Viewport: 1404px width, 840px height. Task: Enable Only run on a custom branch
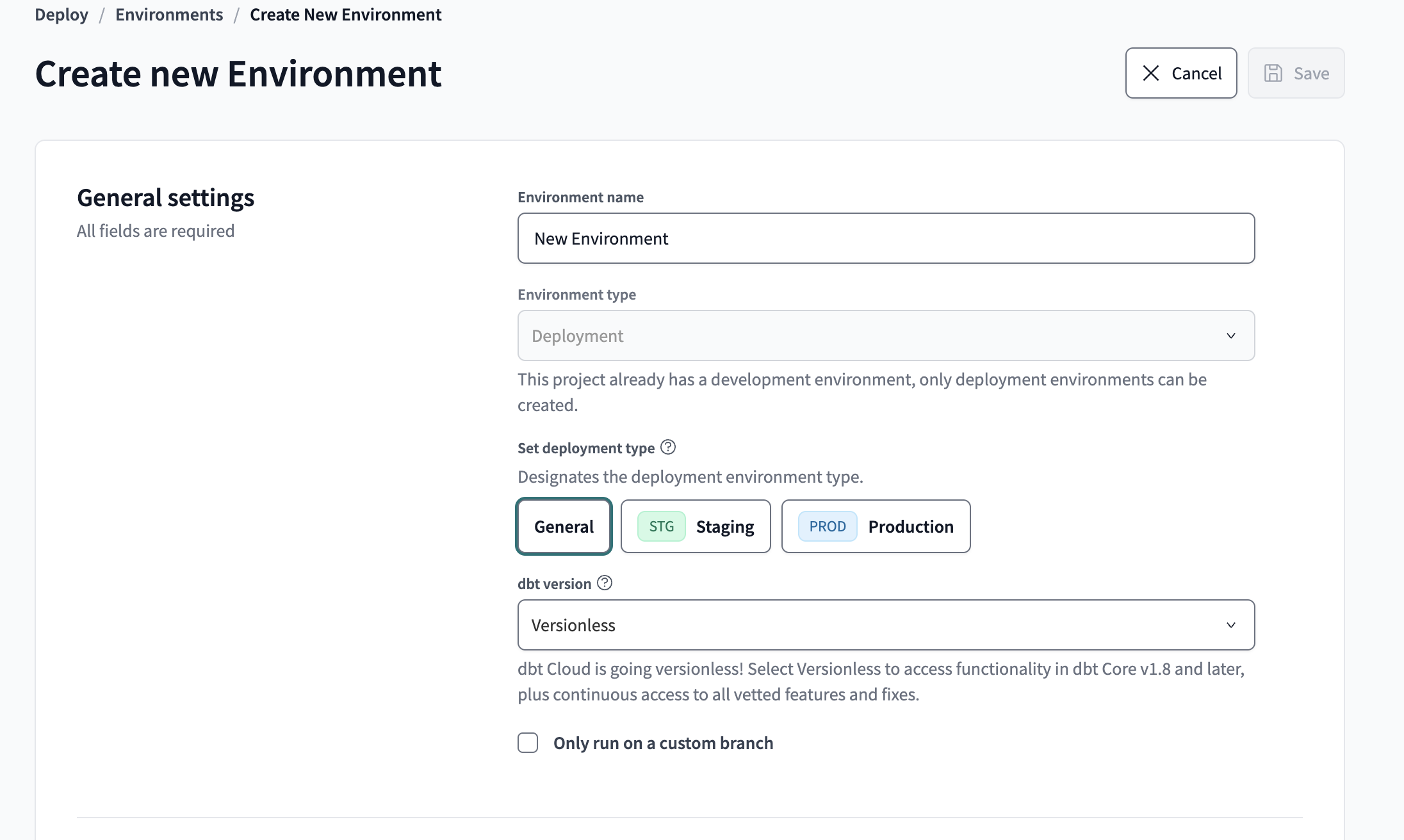tap(527, 743)
